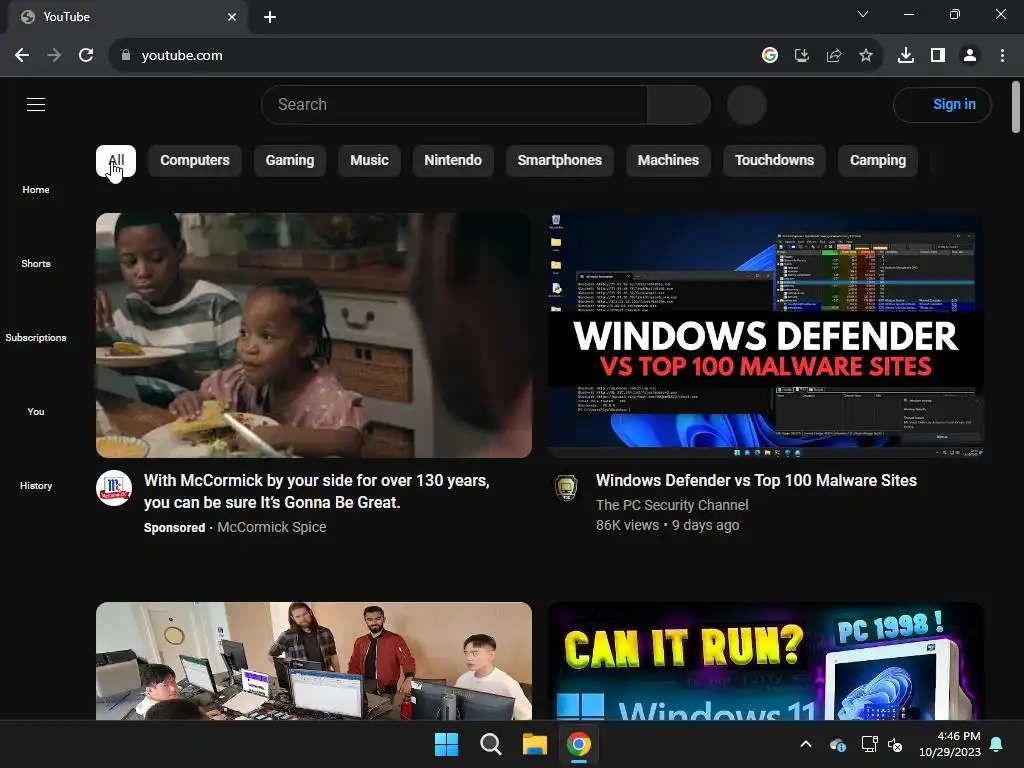
Task: Open network status tray icon
Action: 869,744
